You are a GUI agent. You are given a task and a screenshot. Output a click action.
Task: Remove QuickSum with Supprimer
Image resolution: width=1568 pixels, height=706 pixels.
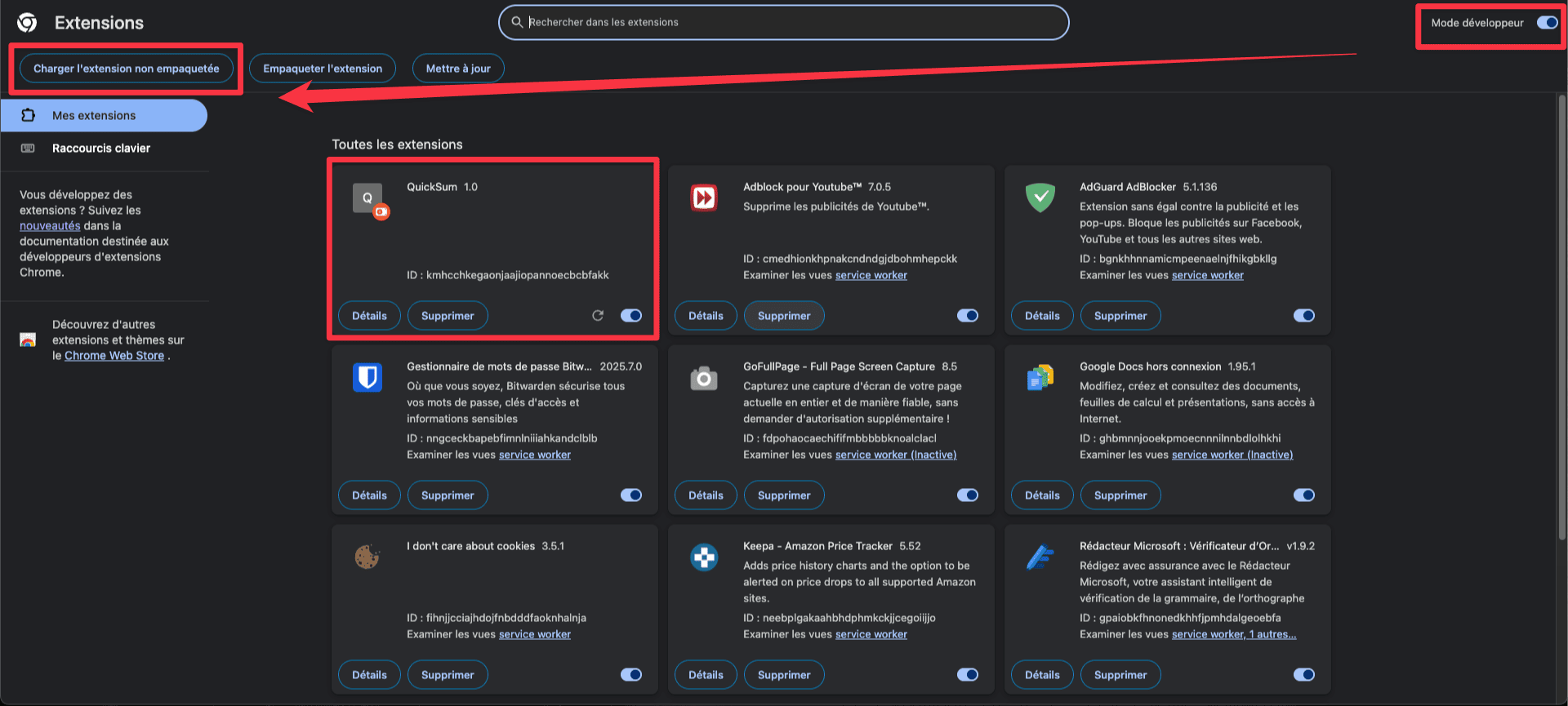pyautogui.click(x=448, y=316)
